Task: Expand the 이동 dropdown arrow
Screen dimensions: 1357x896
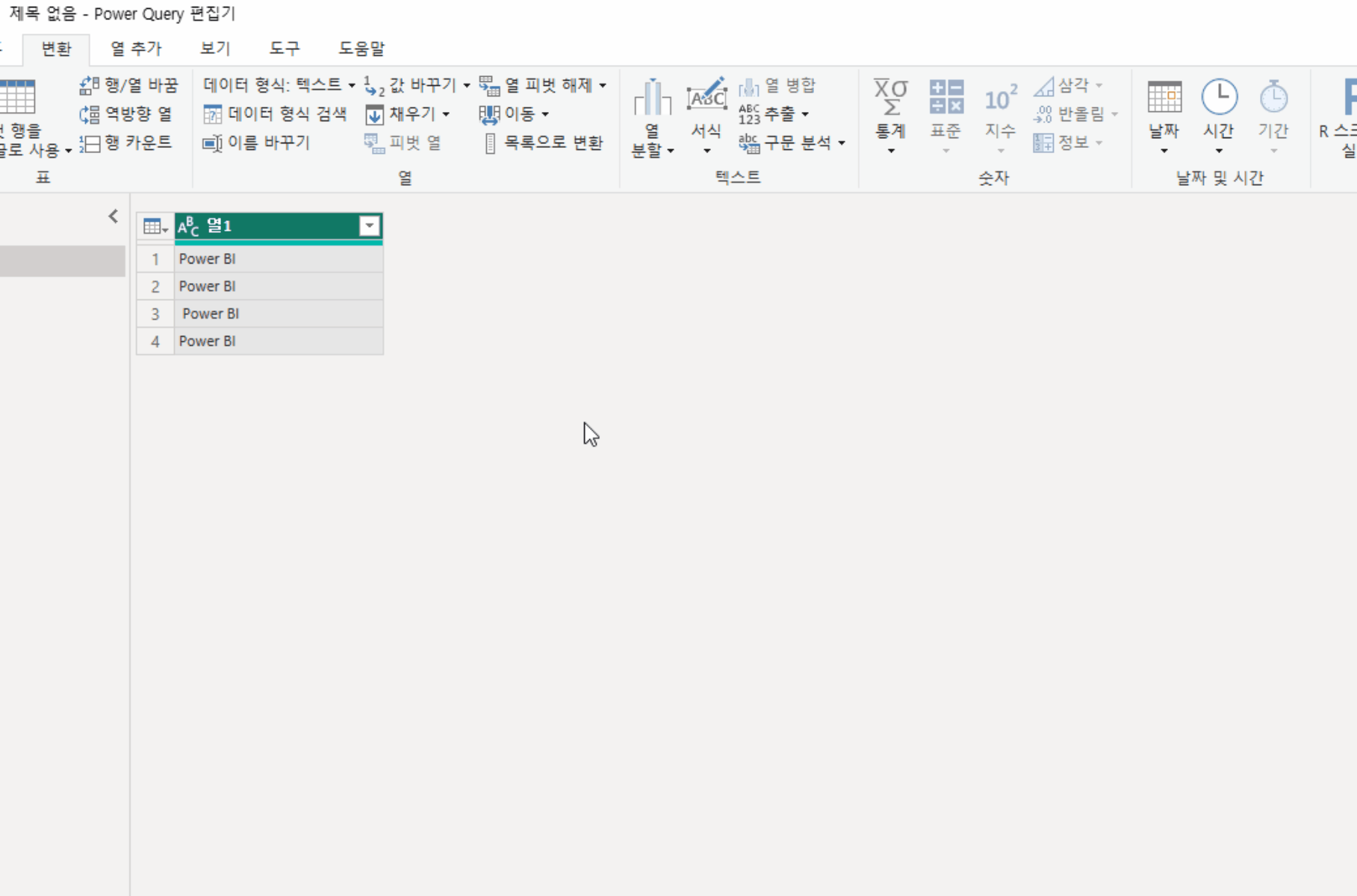Action: [545, 114]
